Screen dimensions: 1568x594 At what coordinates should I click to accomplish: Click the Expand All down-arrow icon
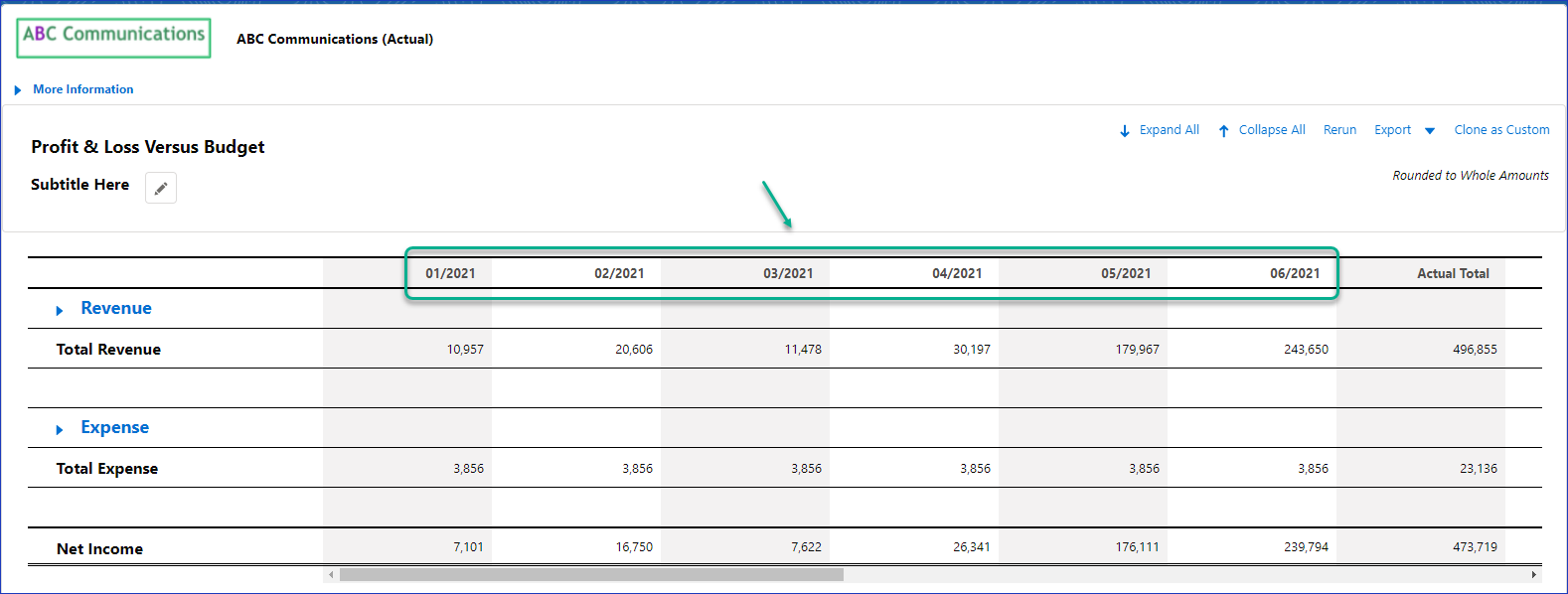click(1125, 131)
